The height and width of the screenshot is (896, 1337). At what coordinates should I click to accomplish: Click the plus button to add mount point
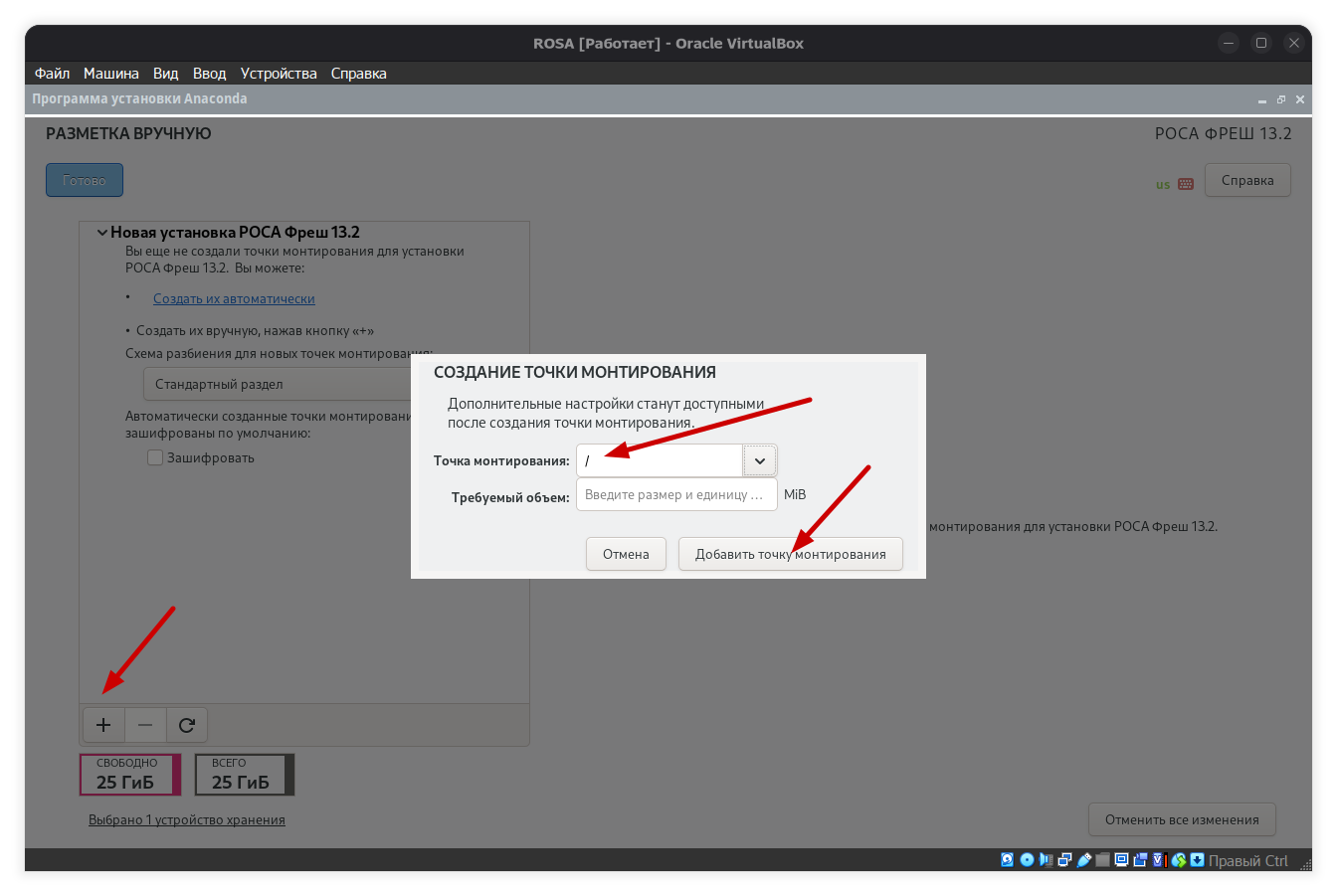[x=103, y=725]
